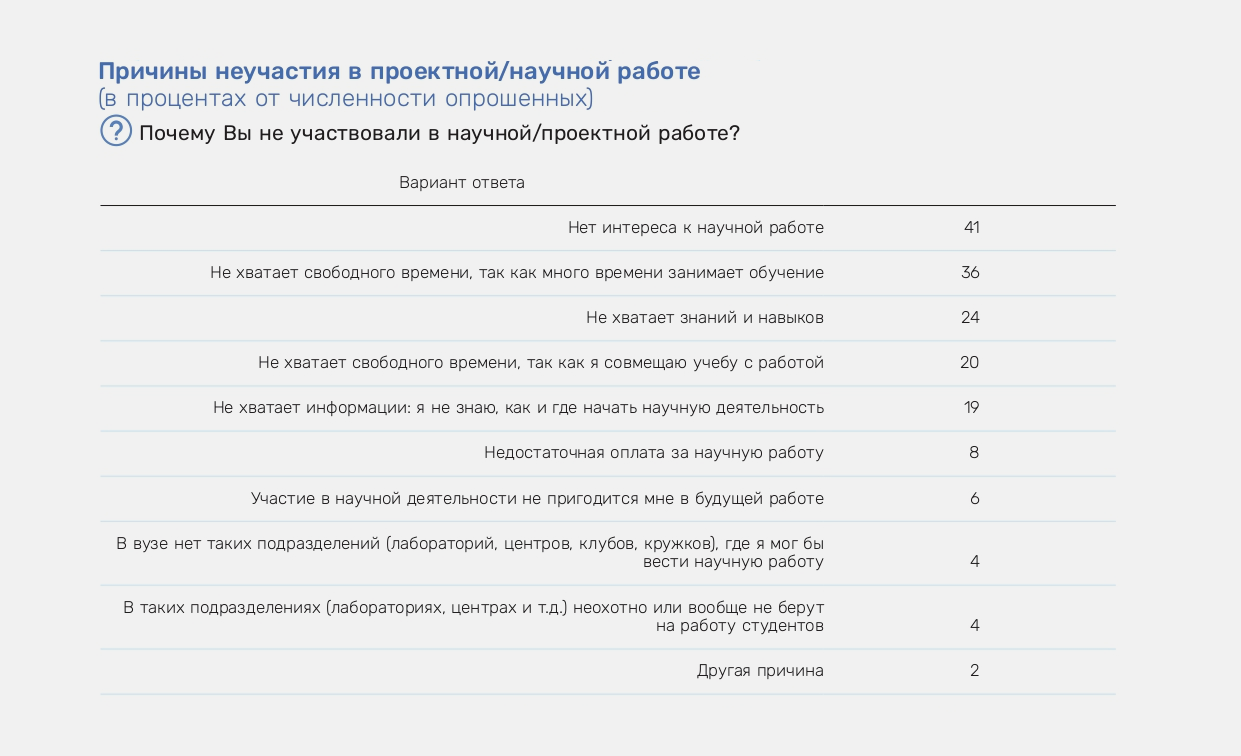1241x756 pixels.
Task: Click the value 41 in the table
Action: point(971,228)
